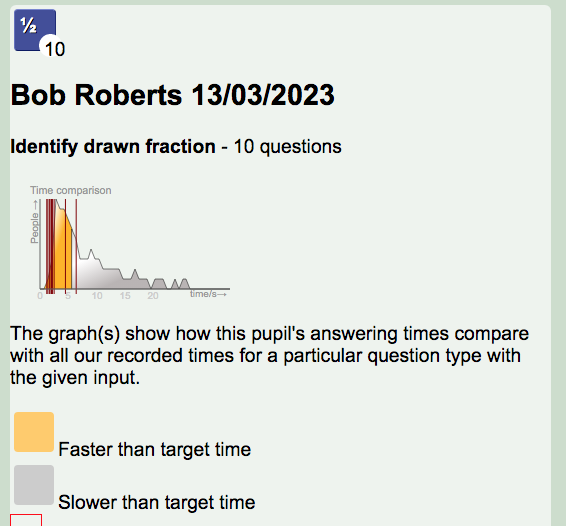Click the time/s axis label

pos(208,294)
